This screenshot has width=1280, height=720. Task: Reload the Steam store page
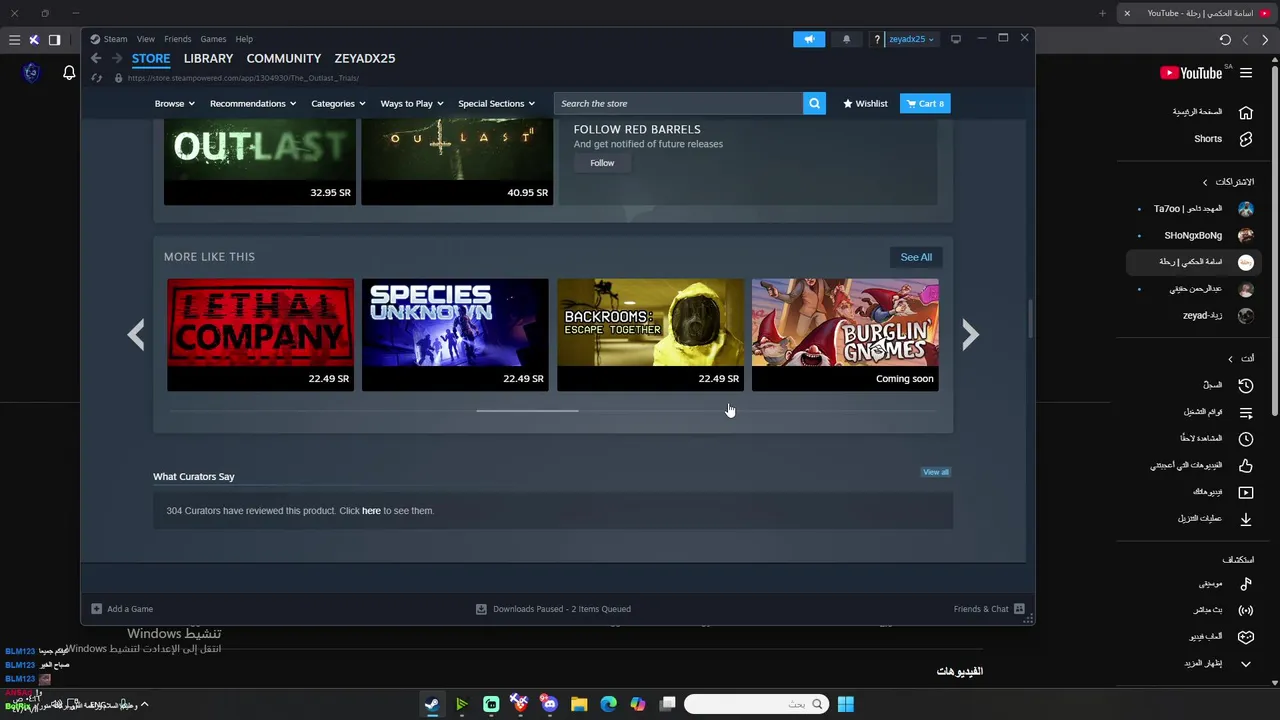click(97, 78)
